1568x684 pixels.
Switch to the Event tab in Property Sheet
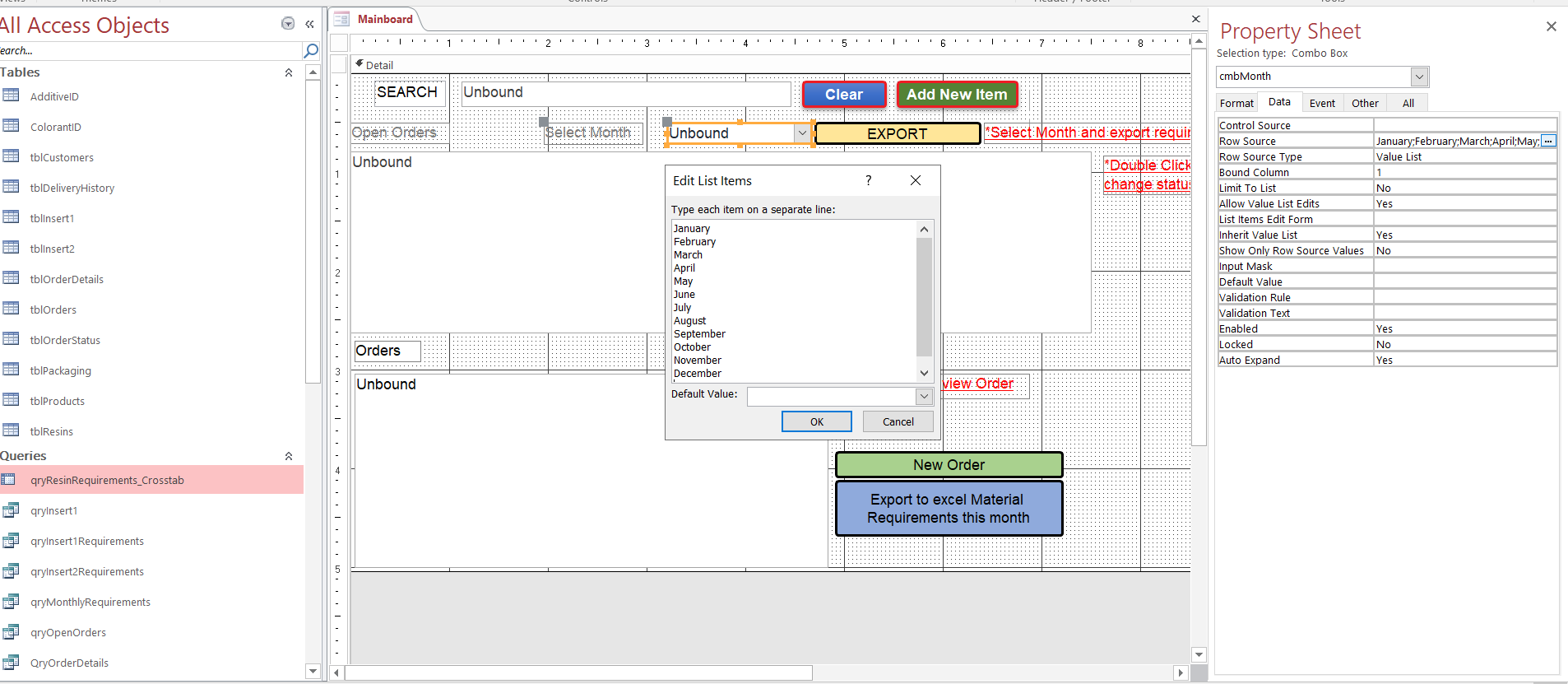pos(1322,103)
